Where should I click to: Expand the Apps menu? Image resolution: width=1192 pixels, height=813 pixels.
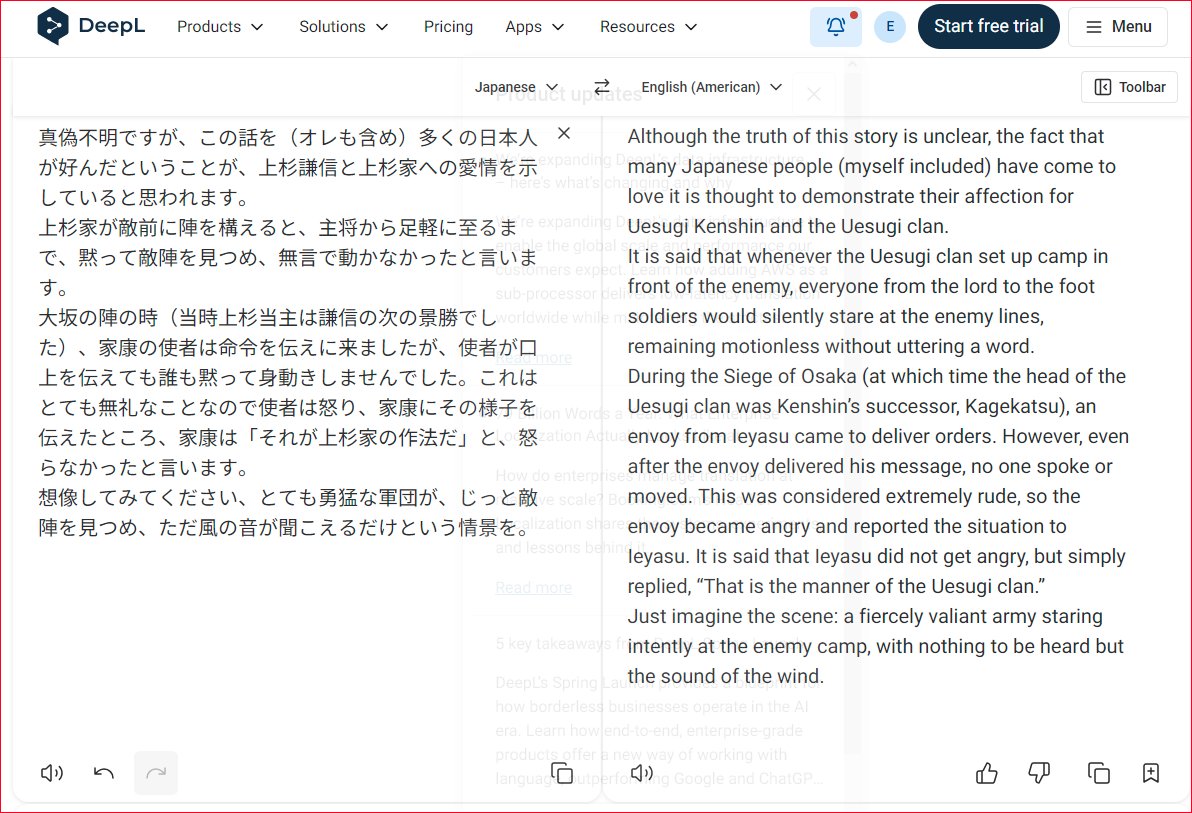[534, 27]
